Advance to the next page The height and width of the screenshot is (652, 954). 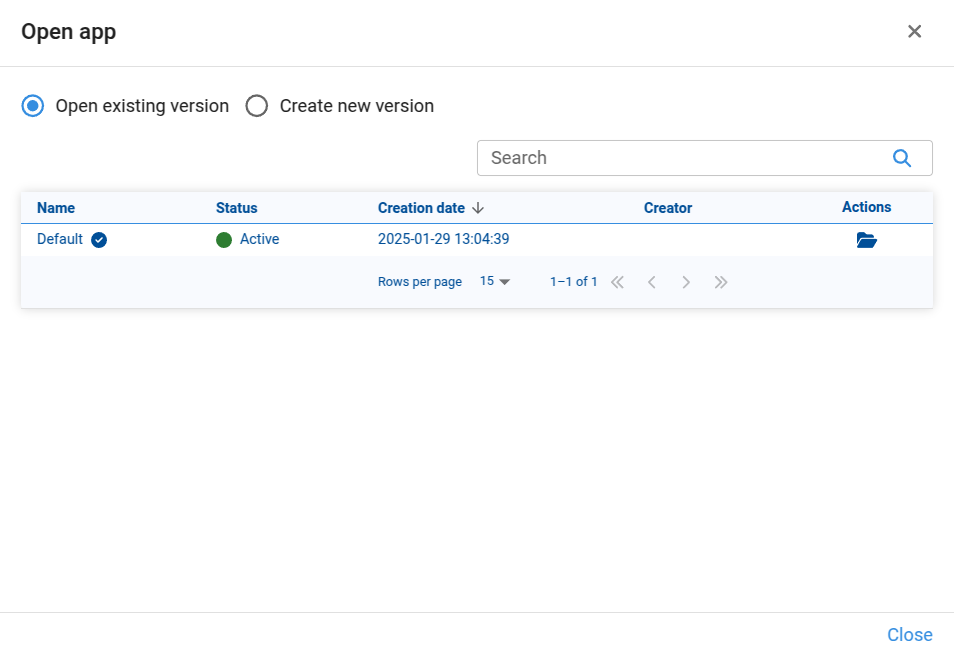[686, 282]
